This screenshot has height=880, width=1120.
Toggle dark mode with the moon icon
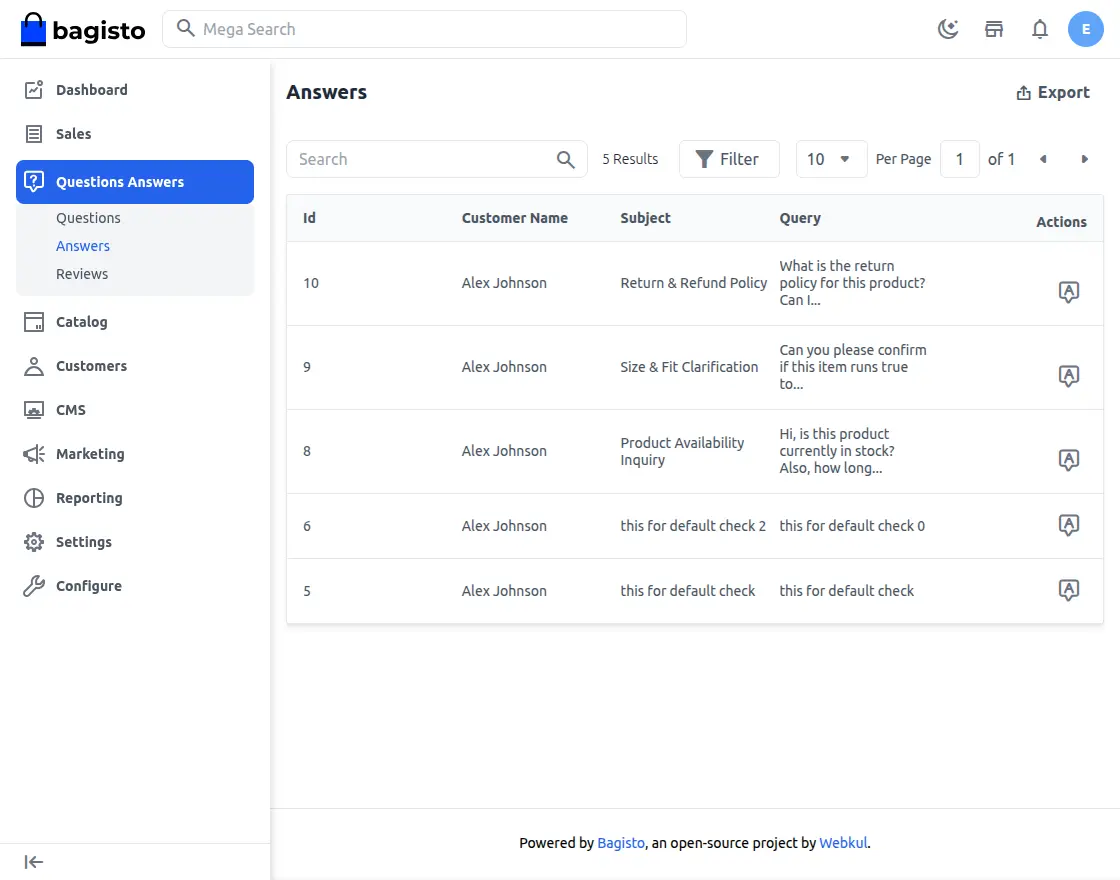coord(947,29)
